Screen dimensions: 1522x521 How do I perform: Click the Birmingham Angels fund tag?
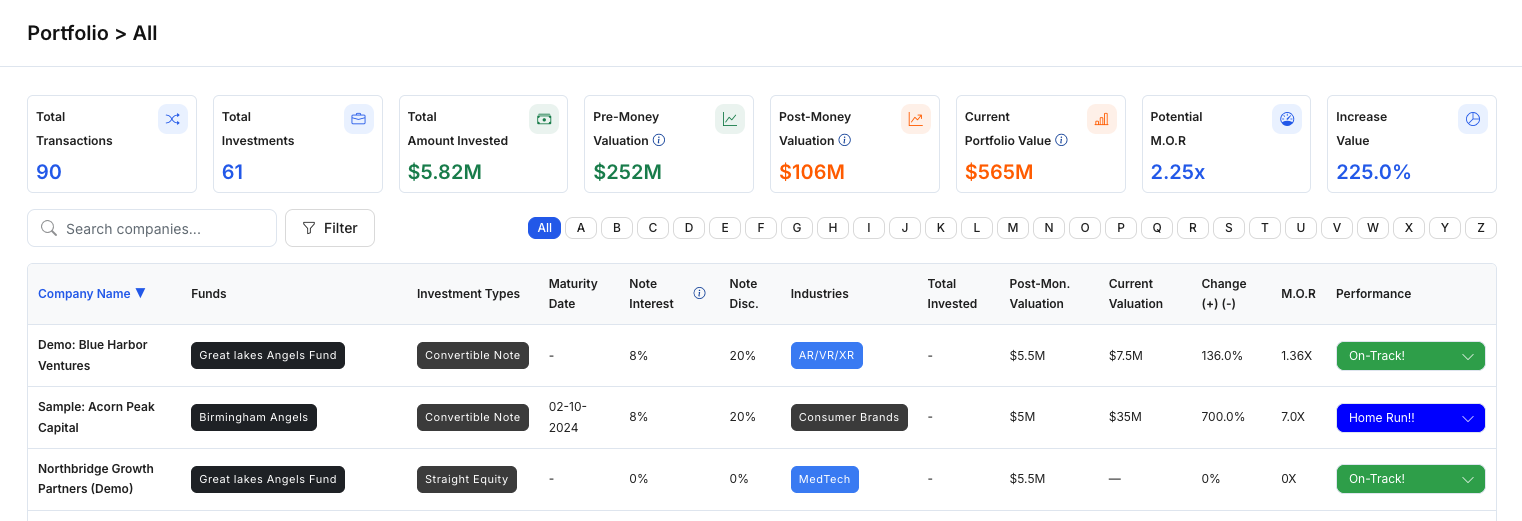pyautogui.click(x=254, y=418)
